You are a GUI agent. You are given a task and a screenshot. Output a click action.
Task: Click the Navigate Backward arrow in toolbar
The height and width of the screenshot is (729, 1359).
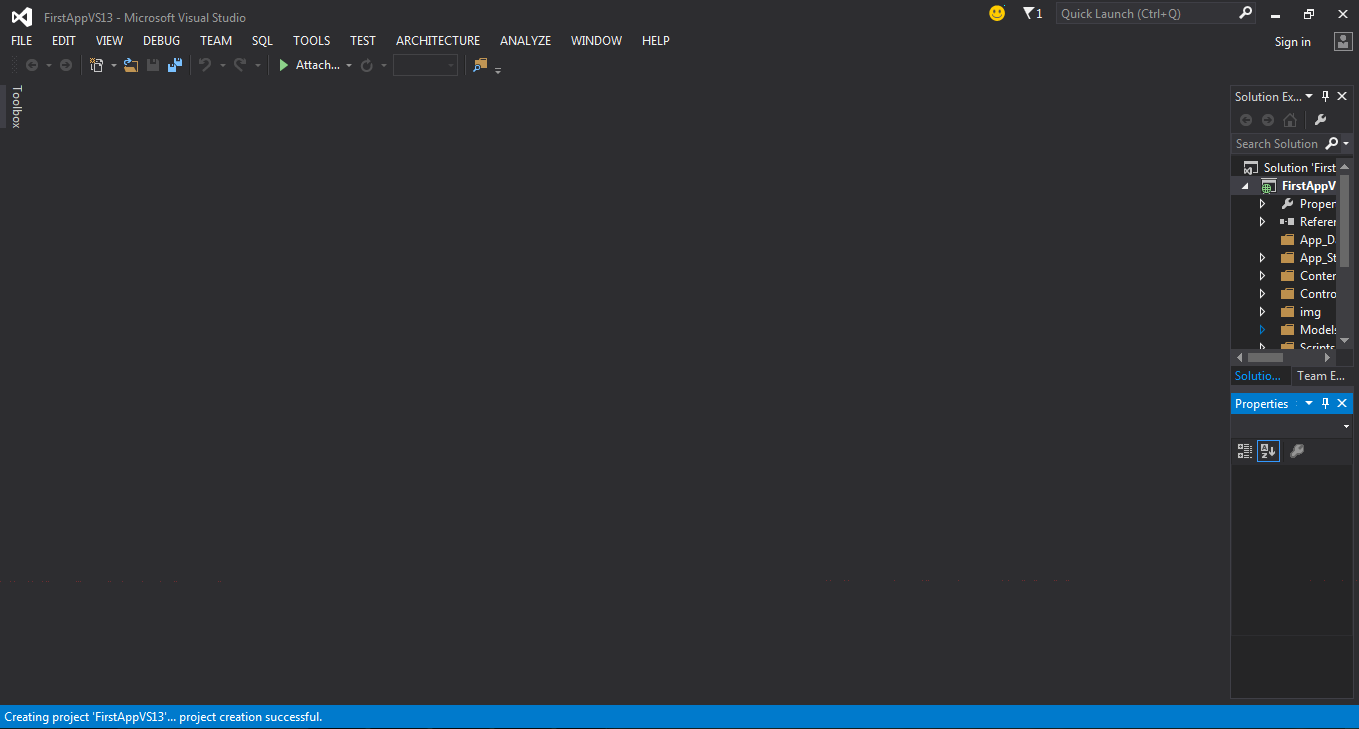[x=32, y=65]
